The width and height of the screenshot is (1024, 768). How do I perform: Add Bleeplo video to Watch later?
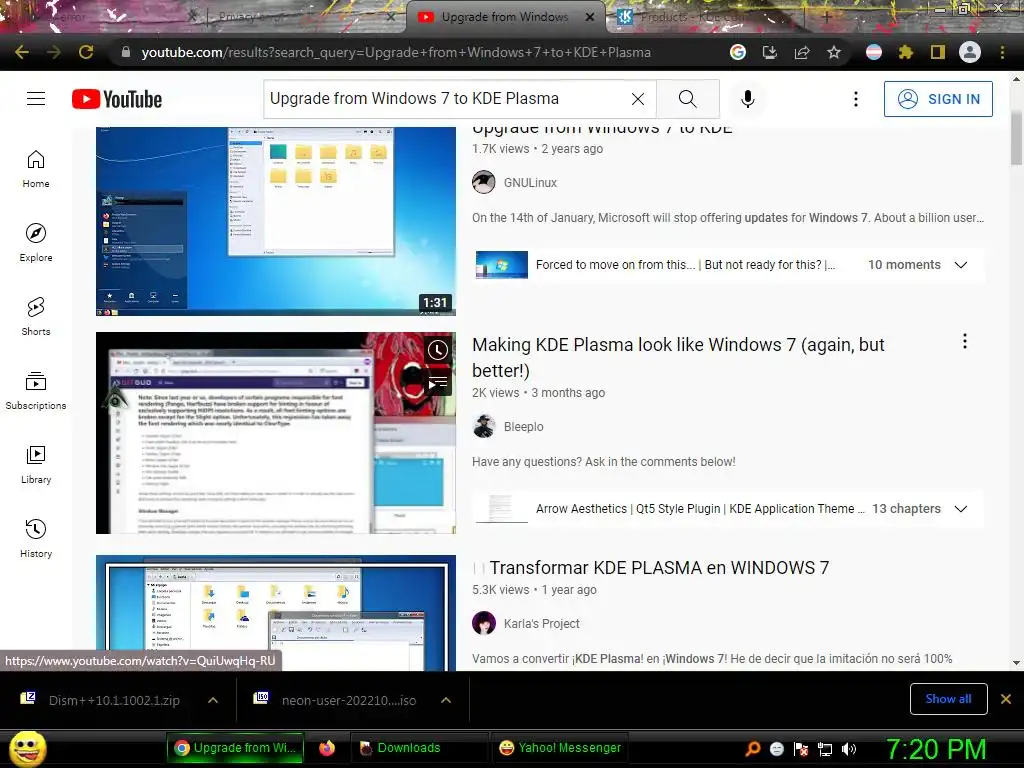point(438,350)
